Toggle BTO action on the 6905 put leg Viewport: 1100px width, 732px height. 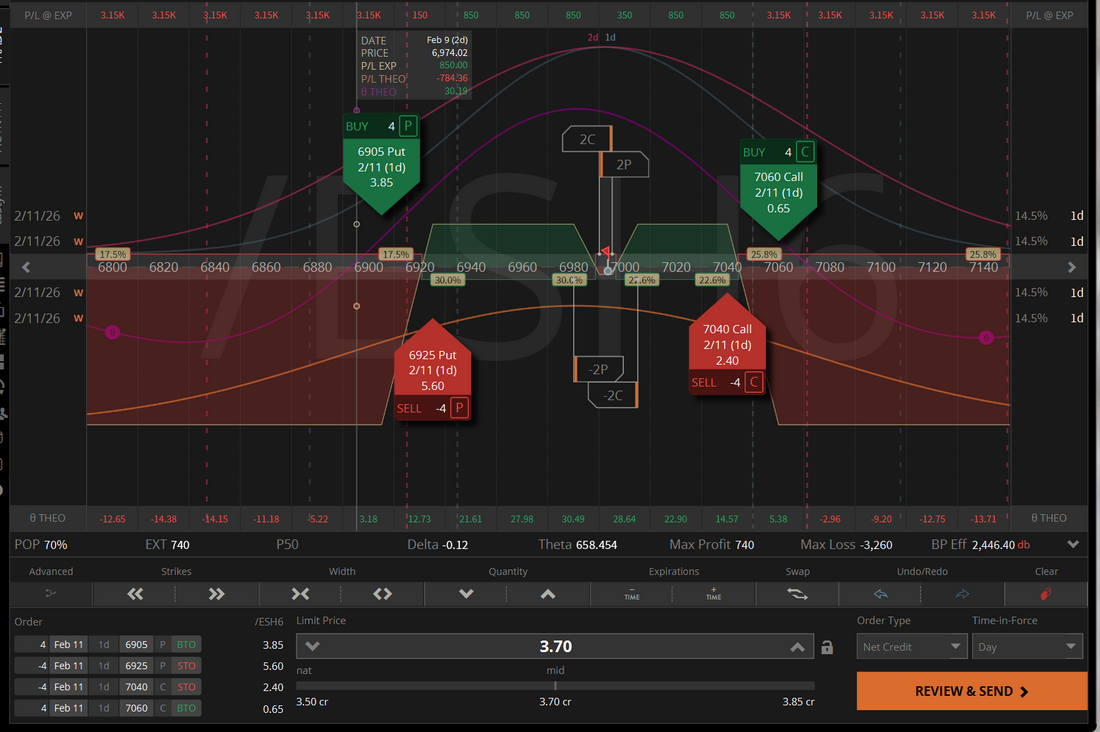[186, 645]
